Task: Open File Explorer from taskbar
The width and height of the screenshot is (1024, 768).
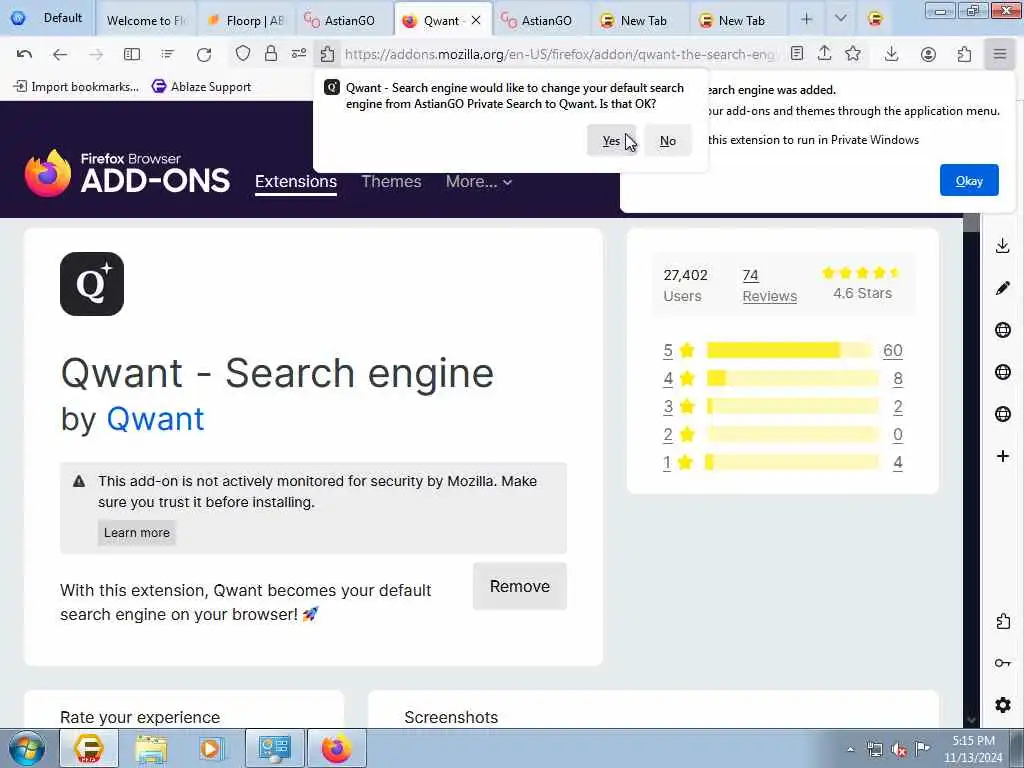Action: 152,748
